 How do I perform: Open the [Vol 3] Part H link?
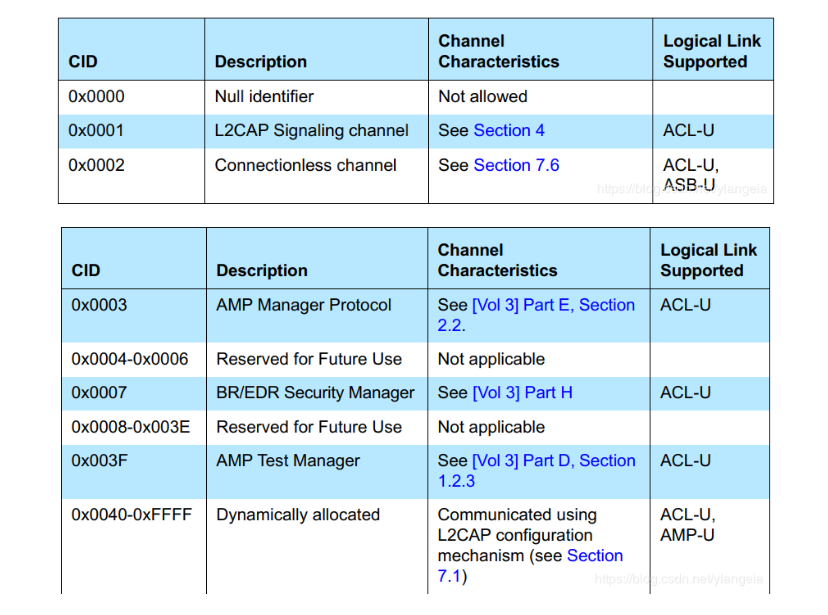pos(522,393)
